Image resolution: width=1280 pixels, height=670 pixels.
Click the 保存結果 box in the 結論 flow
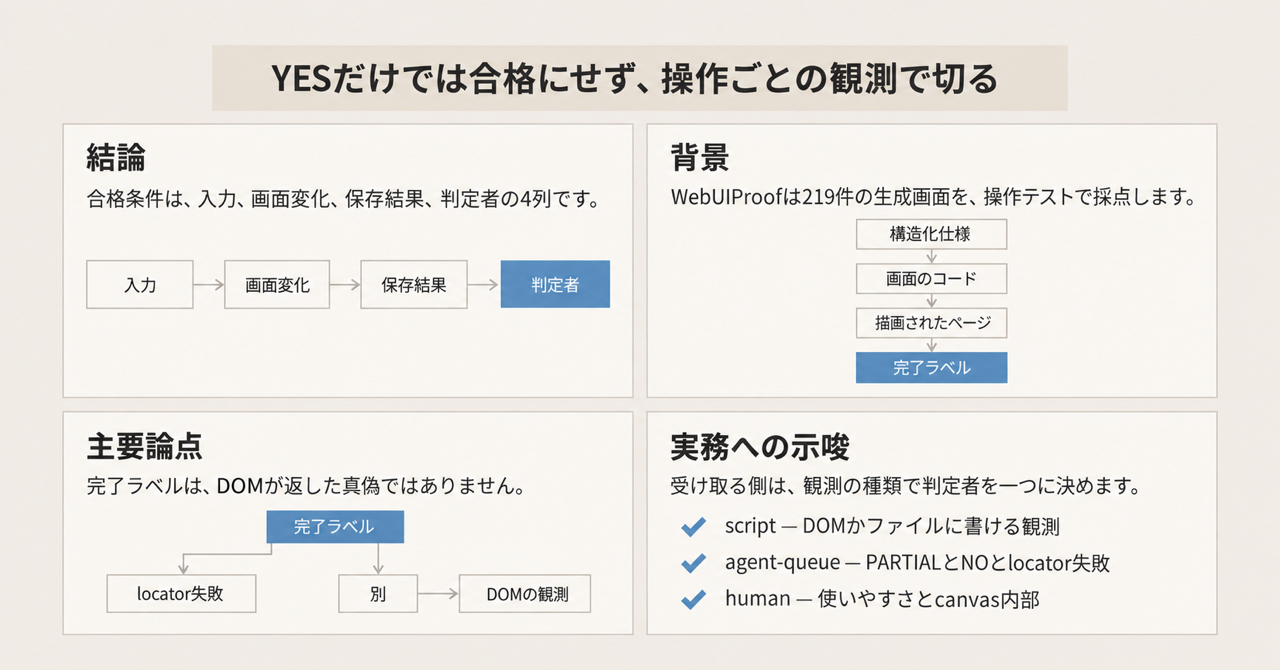click(414, 285)
